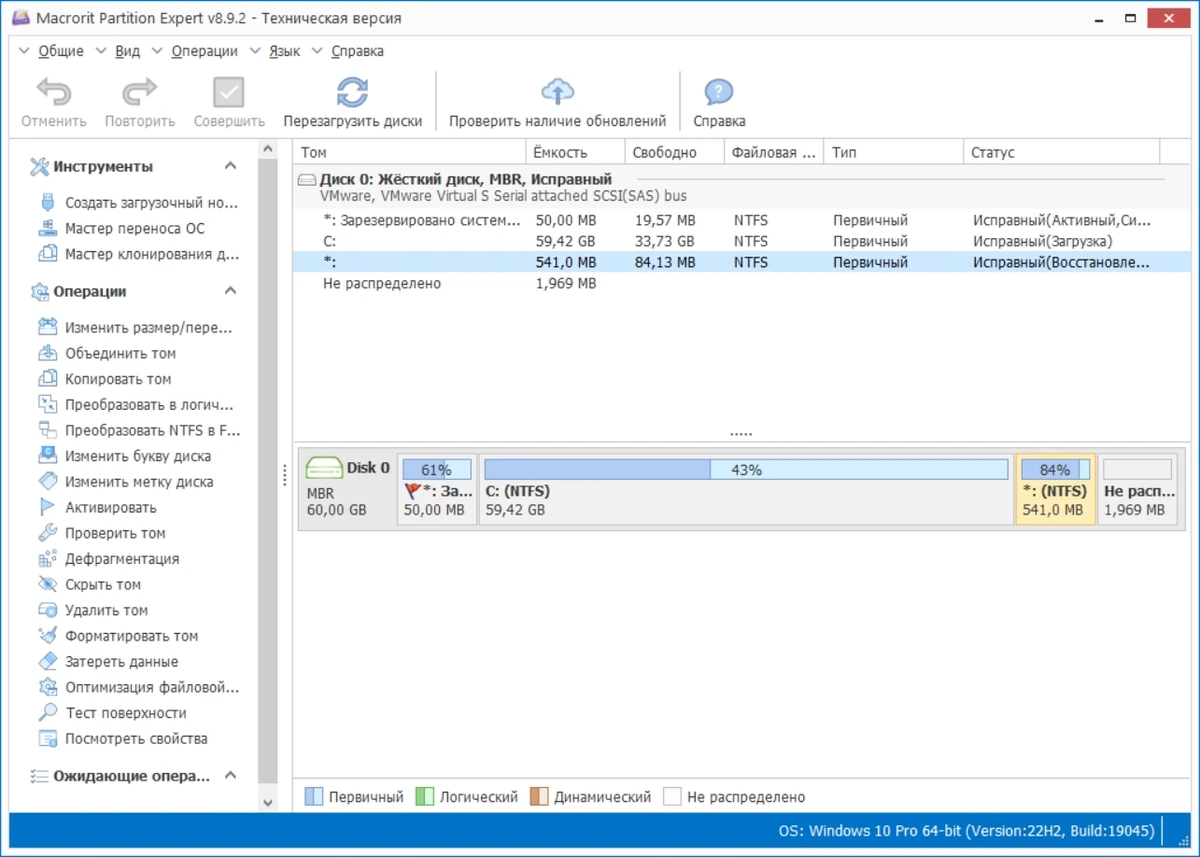Image resolution: width=1200 pixels, height=857 pixels.
Task: Click the sidebar scrollbar down arrow
Action: point(267,801)
